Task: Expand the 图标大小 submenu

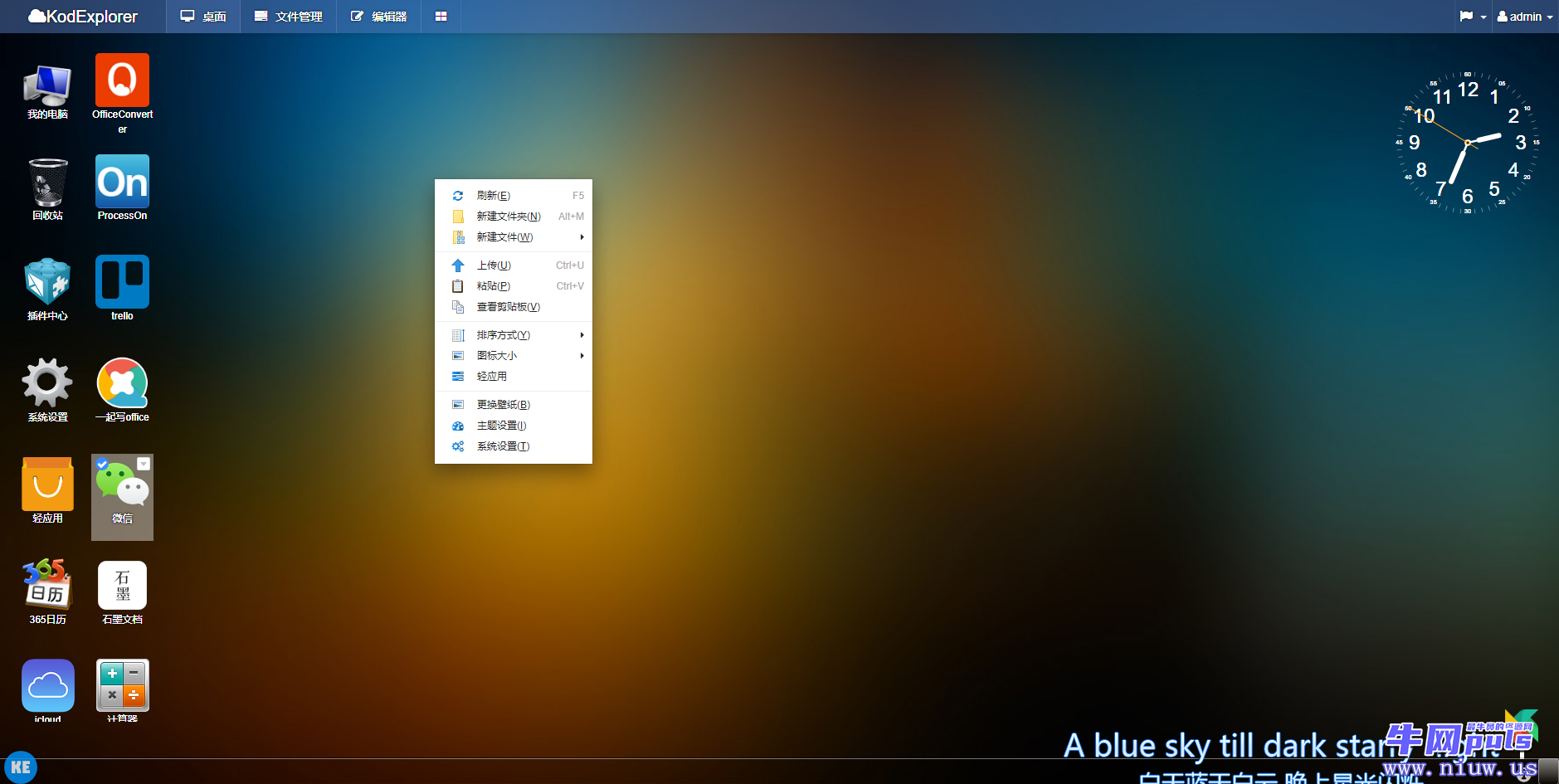Action: [514, 356]
